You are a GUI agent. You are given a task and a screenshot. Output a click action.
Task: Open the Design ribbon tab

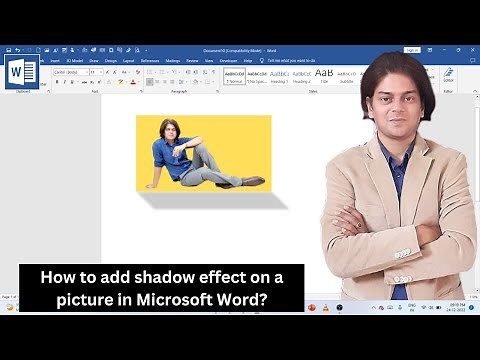click(111, 61)
